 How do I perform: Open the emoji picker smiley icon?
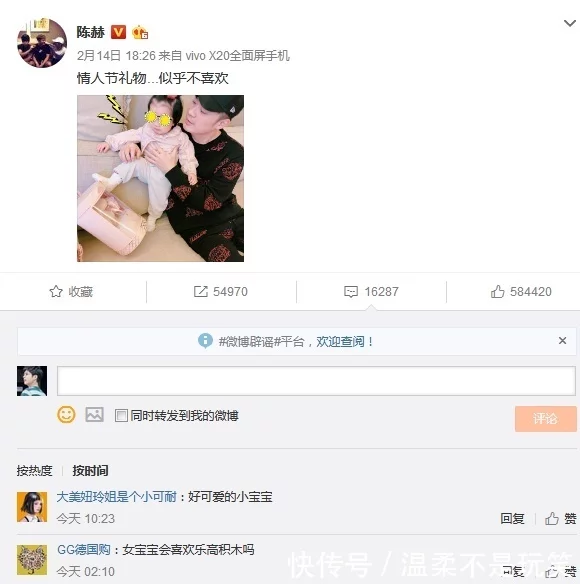point(66,415)
